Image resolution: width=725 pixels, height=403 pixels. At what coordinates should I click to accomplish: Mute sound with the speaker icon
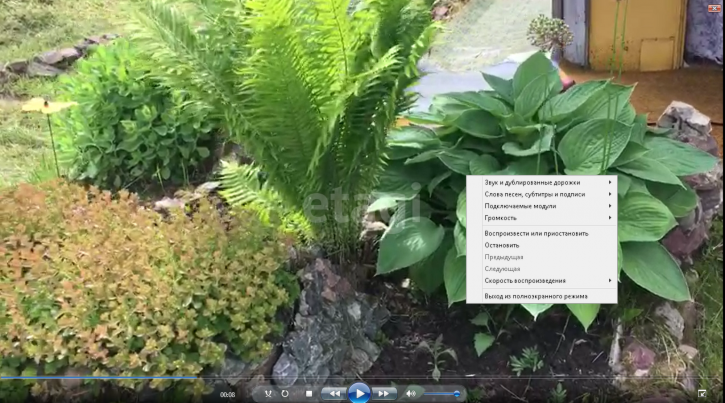(x=410, y=394)
